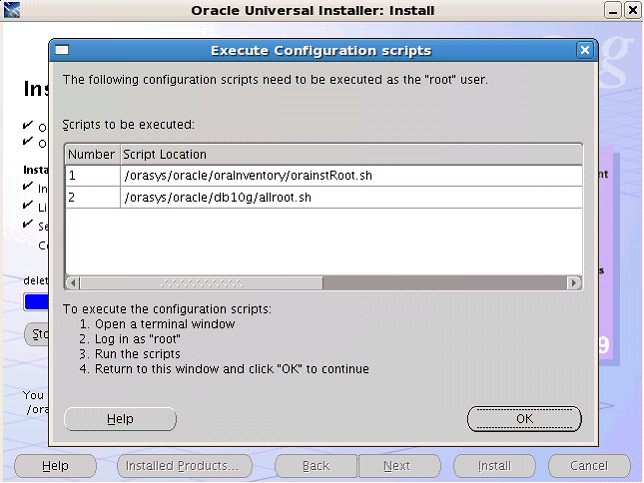The width and height of the screenshot is (644, 483).
Task: Click OK in Execute Configuration scripts dialog
Action: (524, 419)
